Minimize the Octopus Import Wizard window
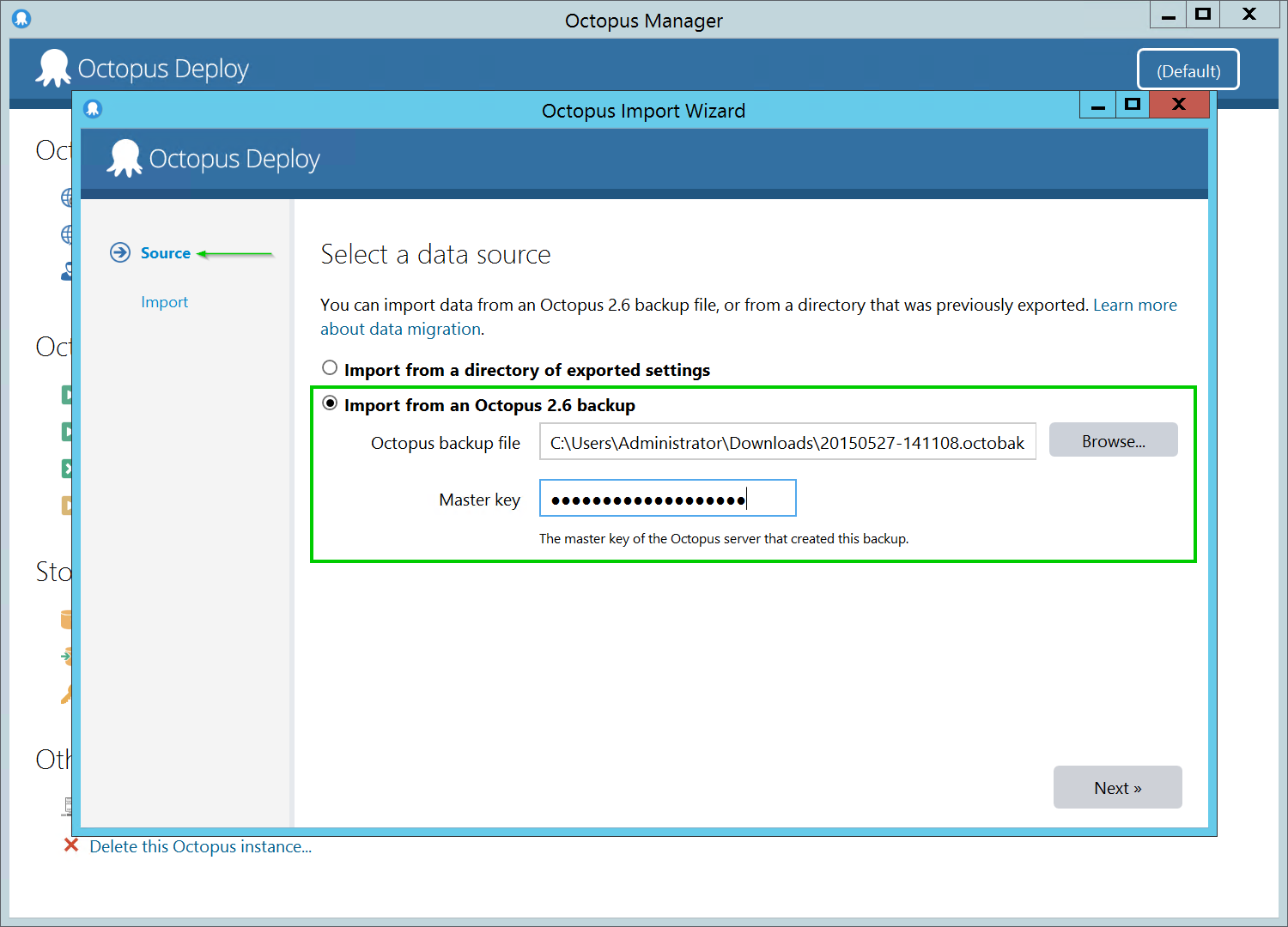The height and width of the screenshot is (927, 1288). coord(1097,105)
